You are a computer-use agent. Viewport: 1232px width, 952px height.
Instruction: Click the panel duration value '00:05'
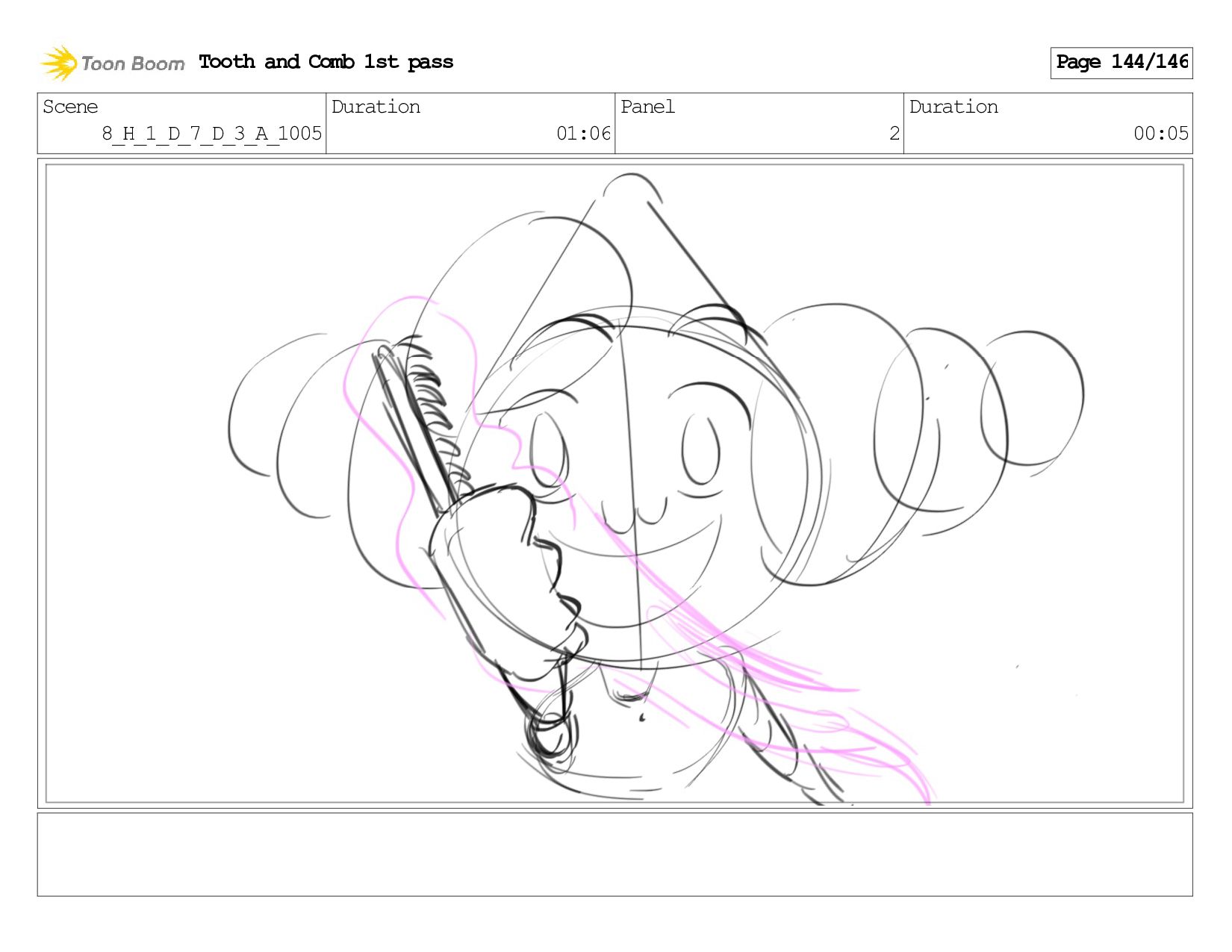[1161, 134]
